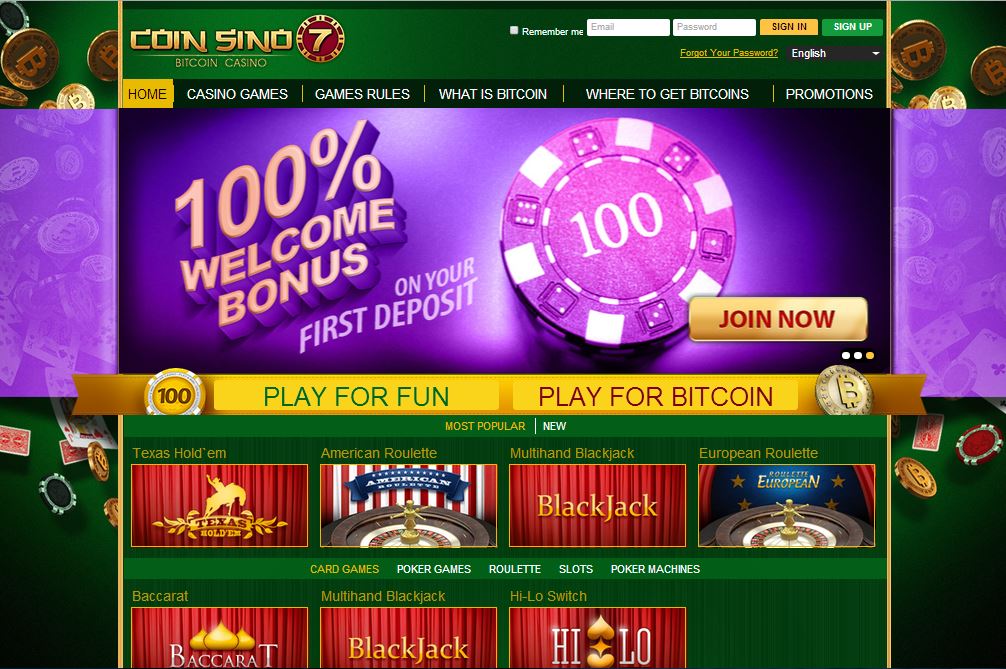Screen dimensions: 1006x669
Task: Click the Coin Sino 7 logo
Action: coord(237,41)
